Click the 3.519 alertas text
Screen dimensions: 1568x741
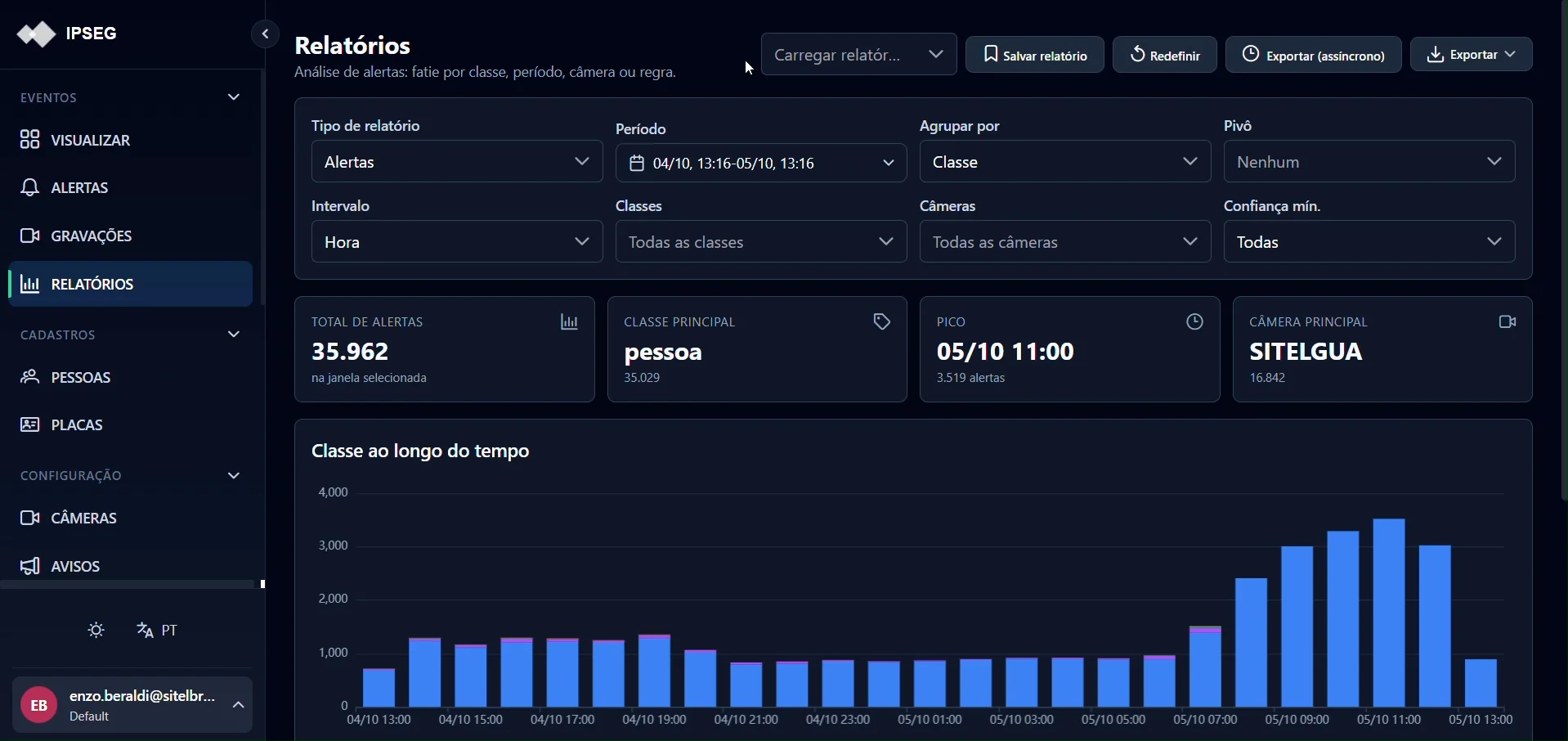pos(971,379)
